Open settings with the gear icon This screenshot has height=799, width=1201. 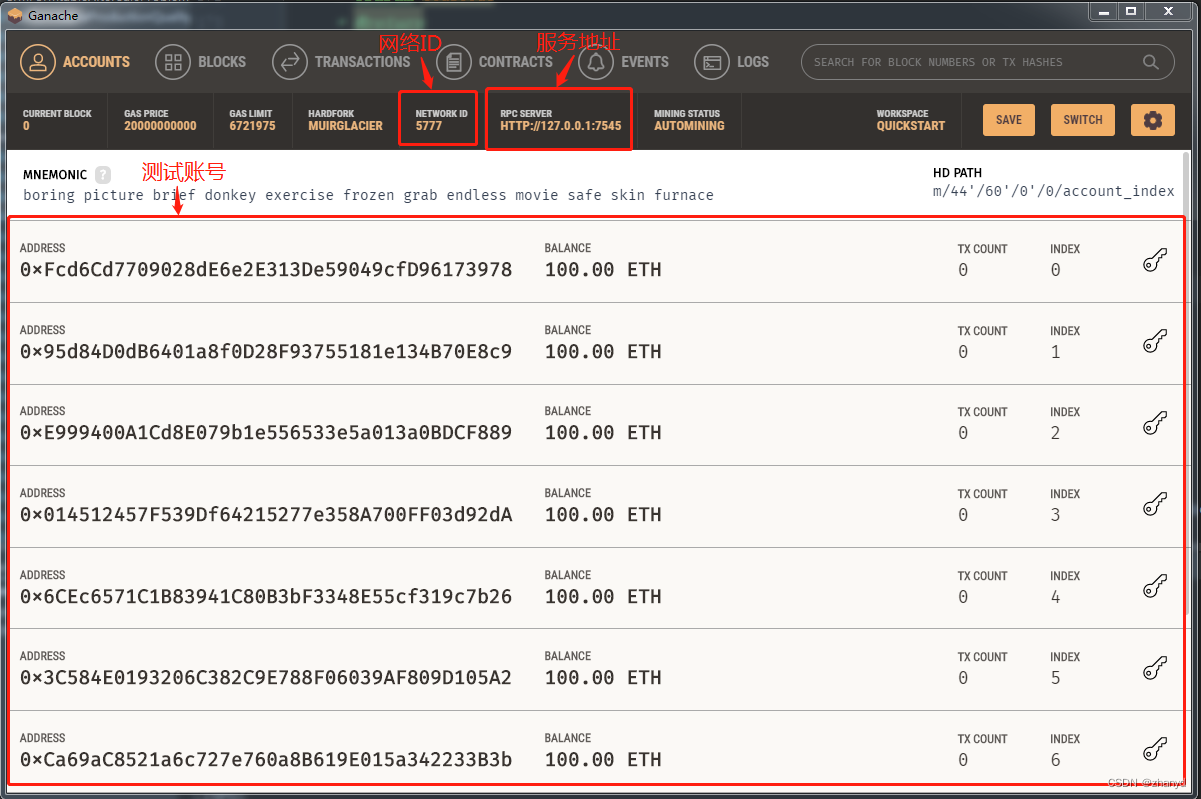click(x=1153, y=120)
